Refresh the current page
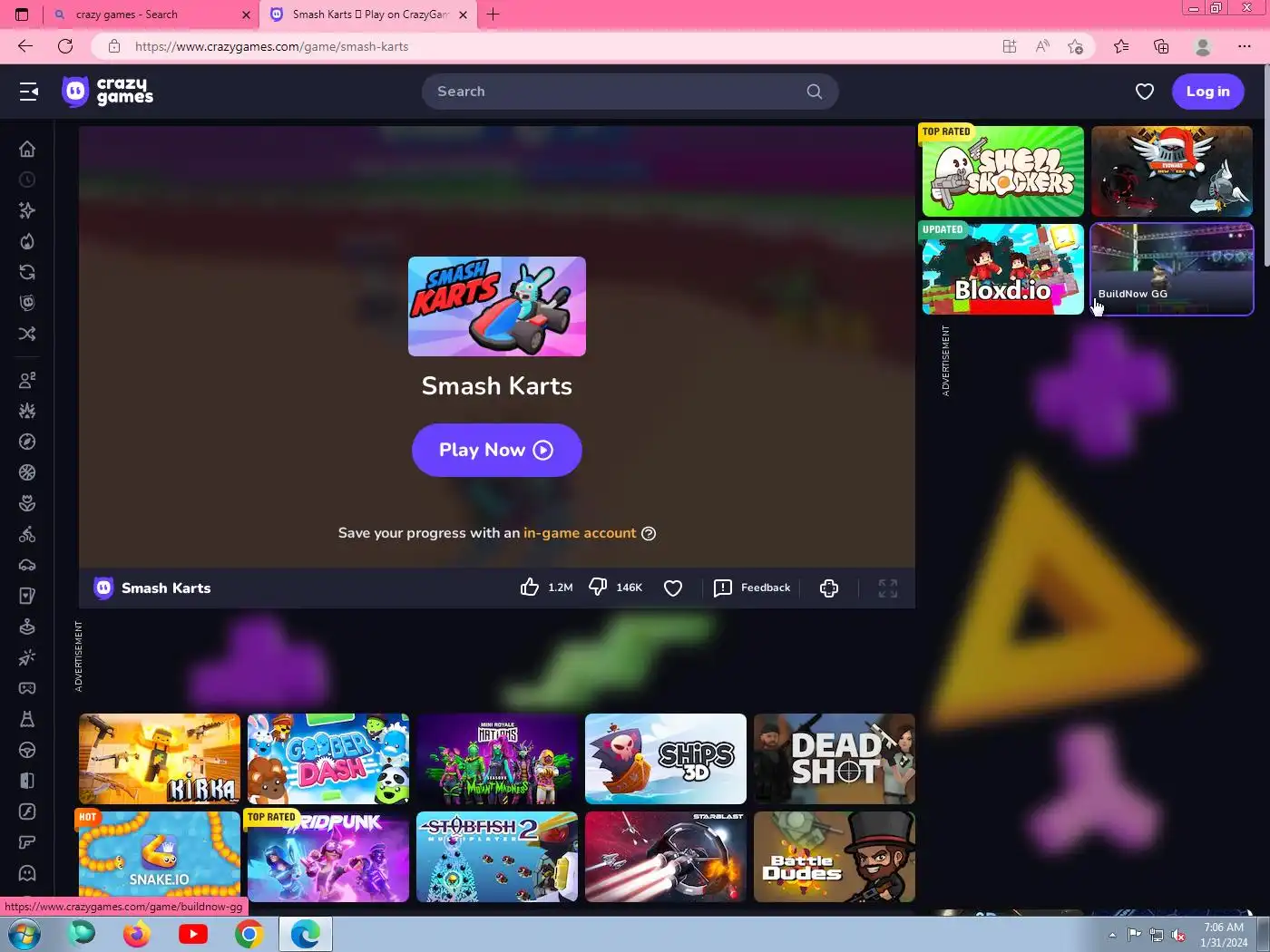The height and width of the screenshot is (952, 1270). (65, 46)
